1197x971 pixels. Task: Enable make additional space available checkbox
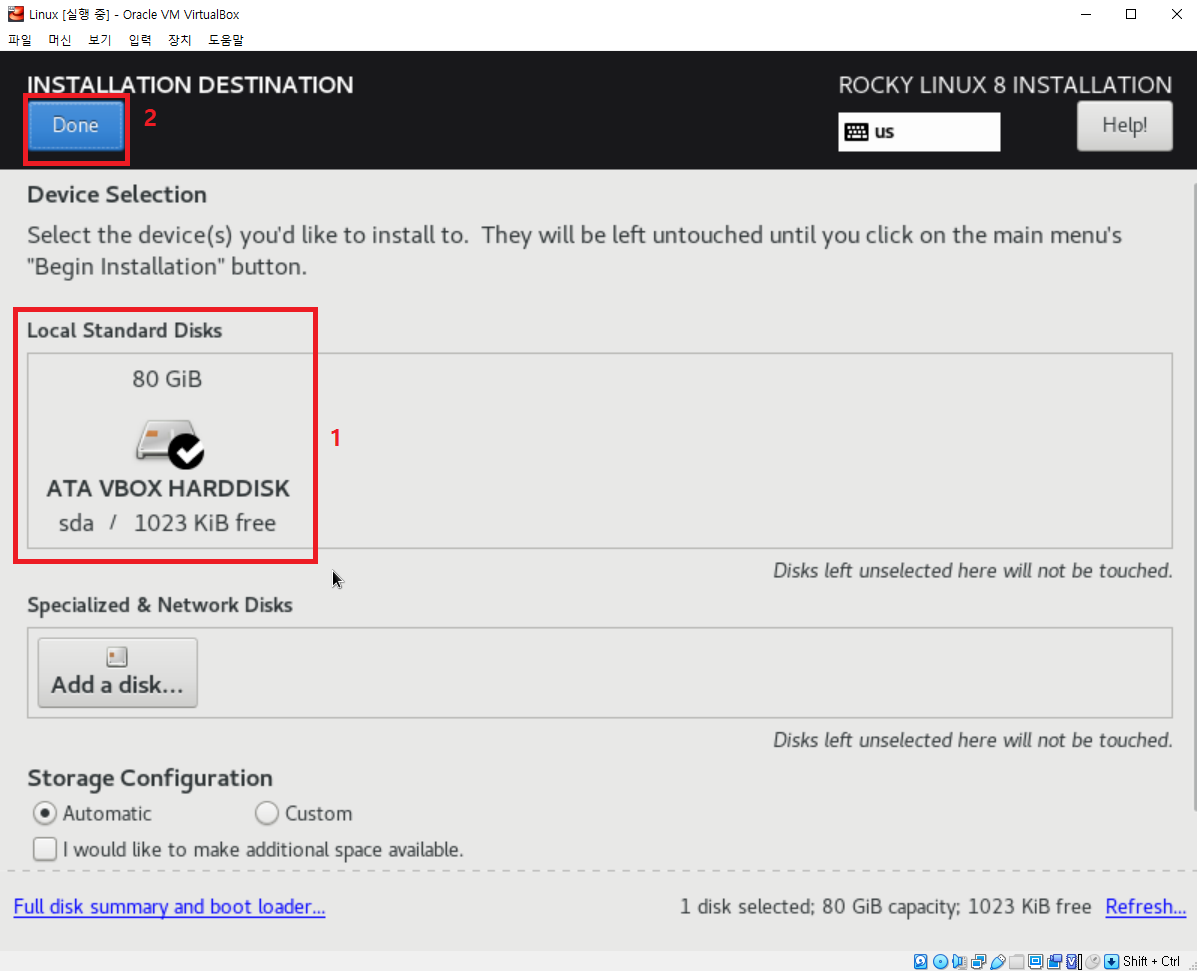[45, 850]
